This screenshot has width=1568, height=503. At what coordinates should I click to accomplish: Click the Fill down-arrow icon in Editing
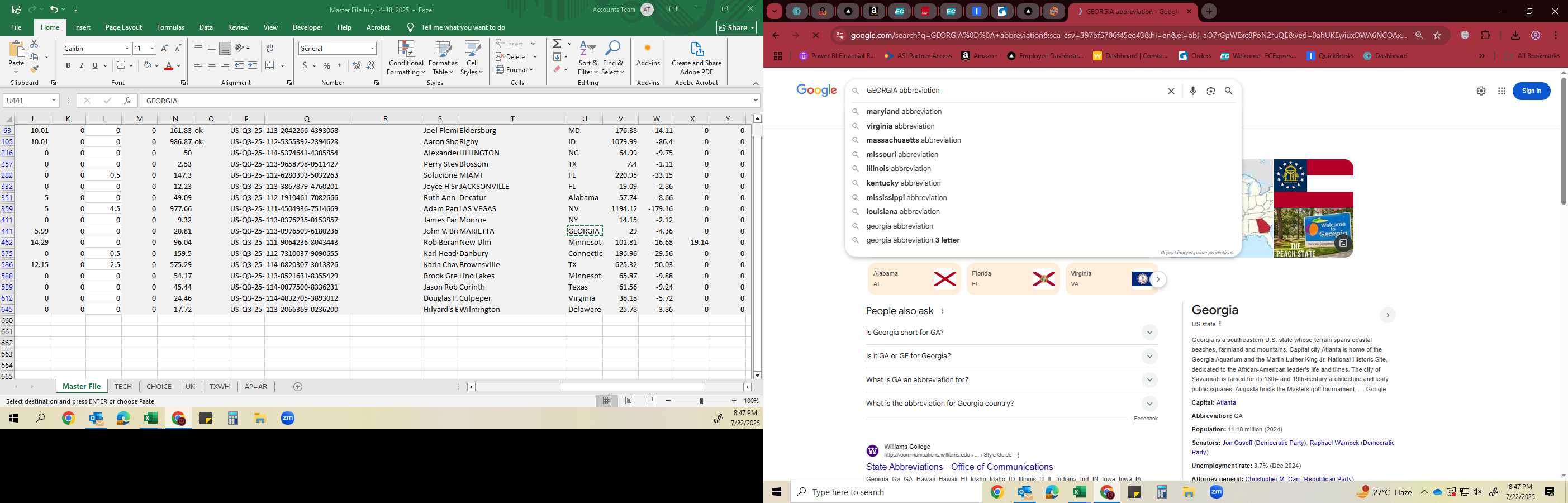[557, 56]
